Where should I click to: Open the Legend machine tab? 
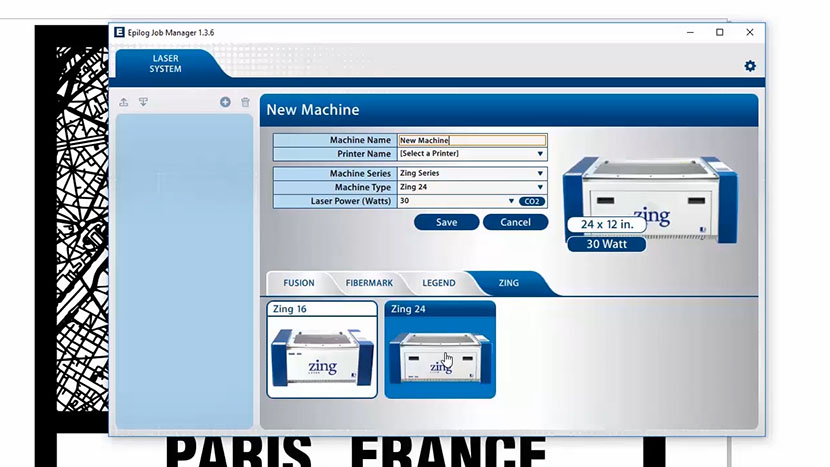tap(438, 283)
